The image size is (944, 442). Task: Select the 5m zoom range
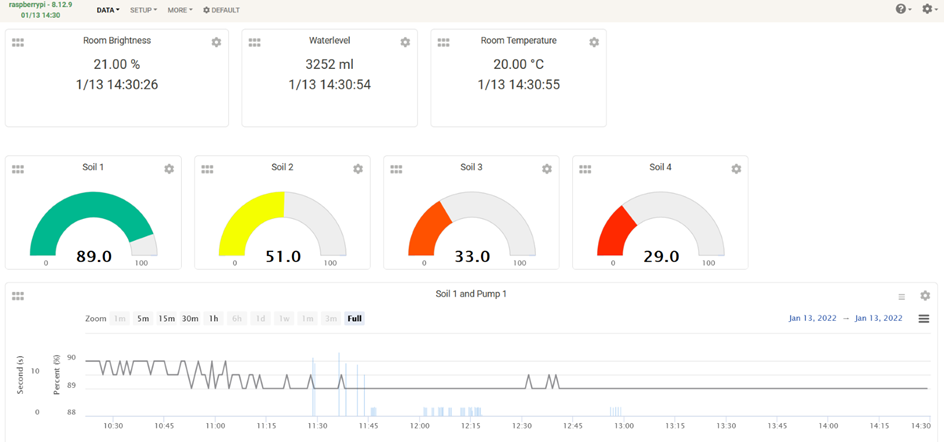(143, 319)
